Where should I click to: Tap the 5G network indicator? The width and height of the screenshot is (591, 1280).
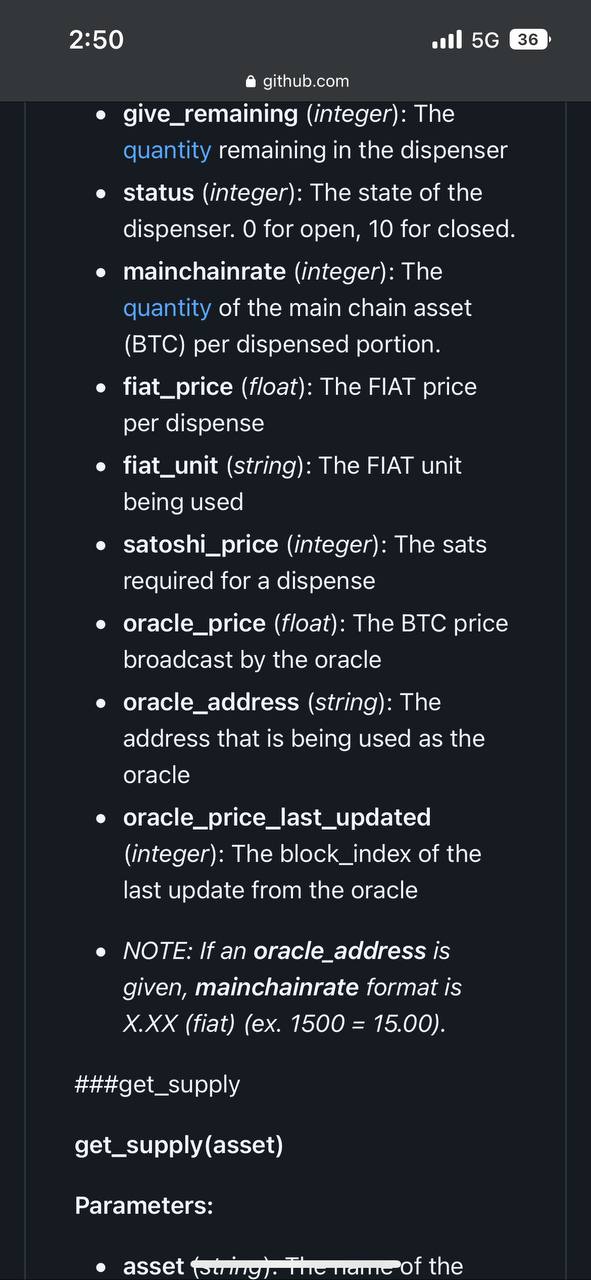pyautogui.click(x=485, y=40)
